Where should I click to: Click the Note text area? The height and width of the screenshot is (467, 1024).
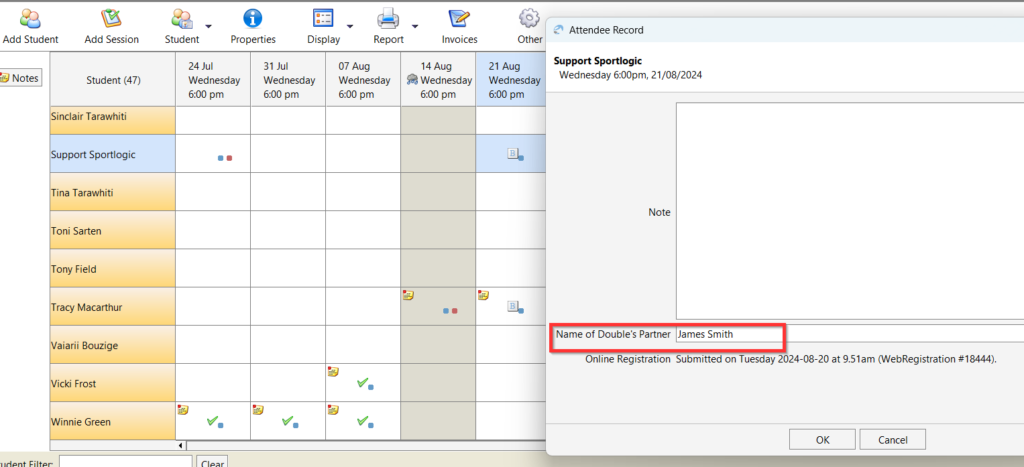(850, 211)
